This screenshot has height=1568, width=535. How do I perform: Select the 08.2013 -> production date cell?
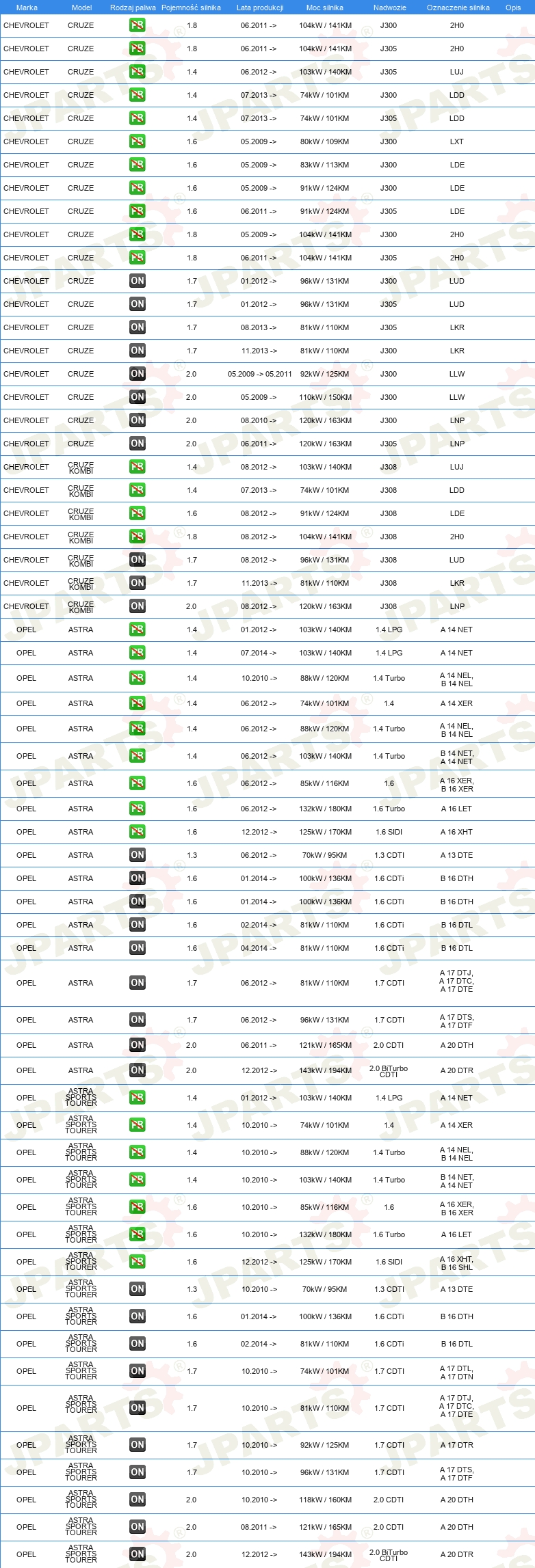[x=259, y=327]
